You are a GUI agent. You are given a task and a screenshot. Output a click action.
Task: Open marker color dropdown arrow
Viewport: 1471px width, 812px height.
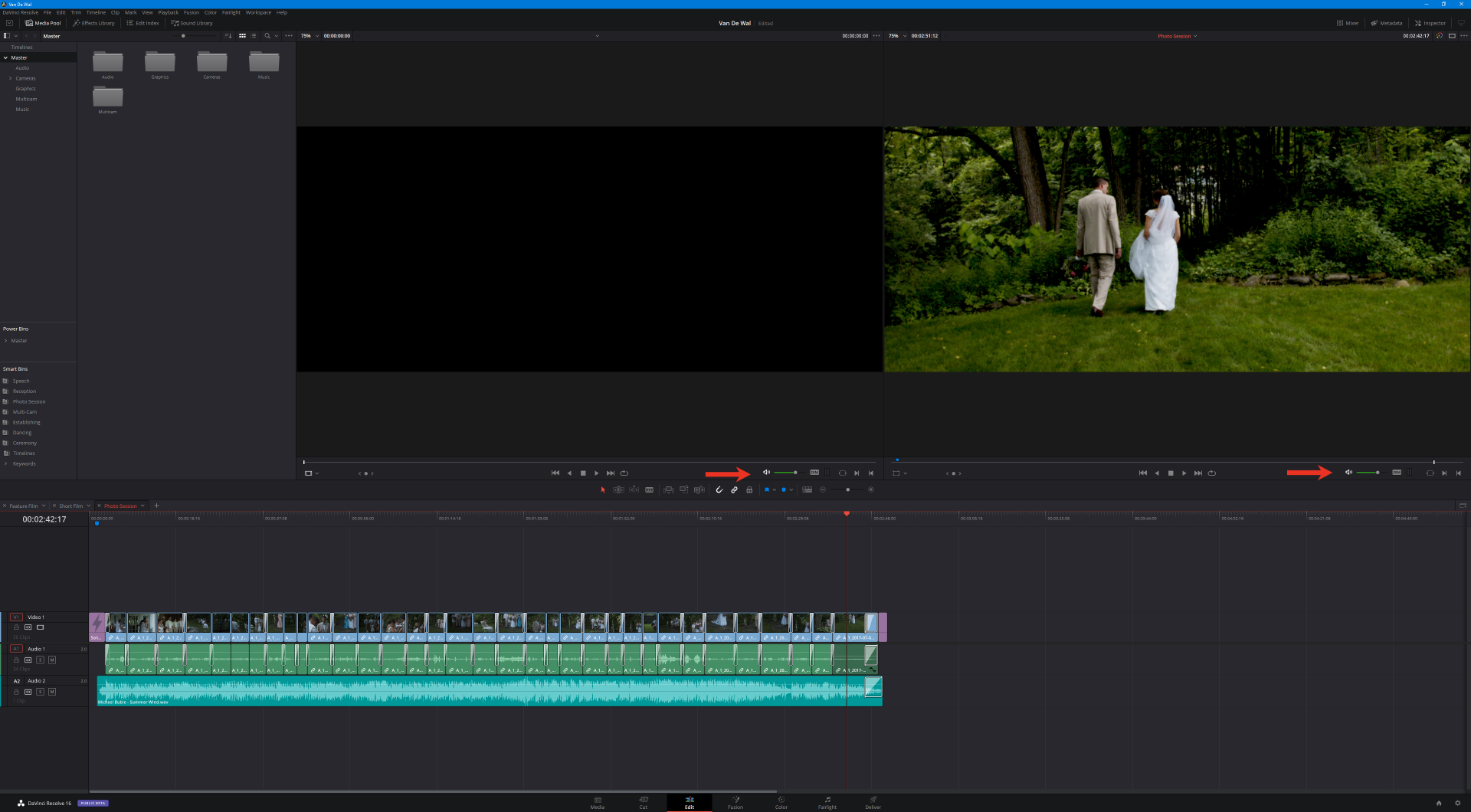(x=791, y=489)
